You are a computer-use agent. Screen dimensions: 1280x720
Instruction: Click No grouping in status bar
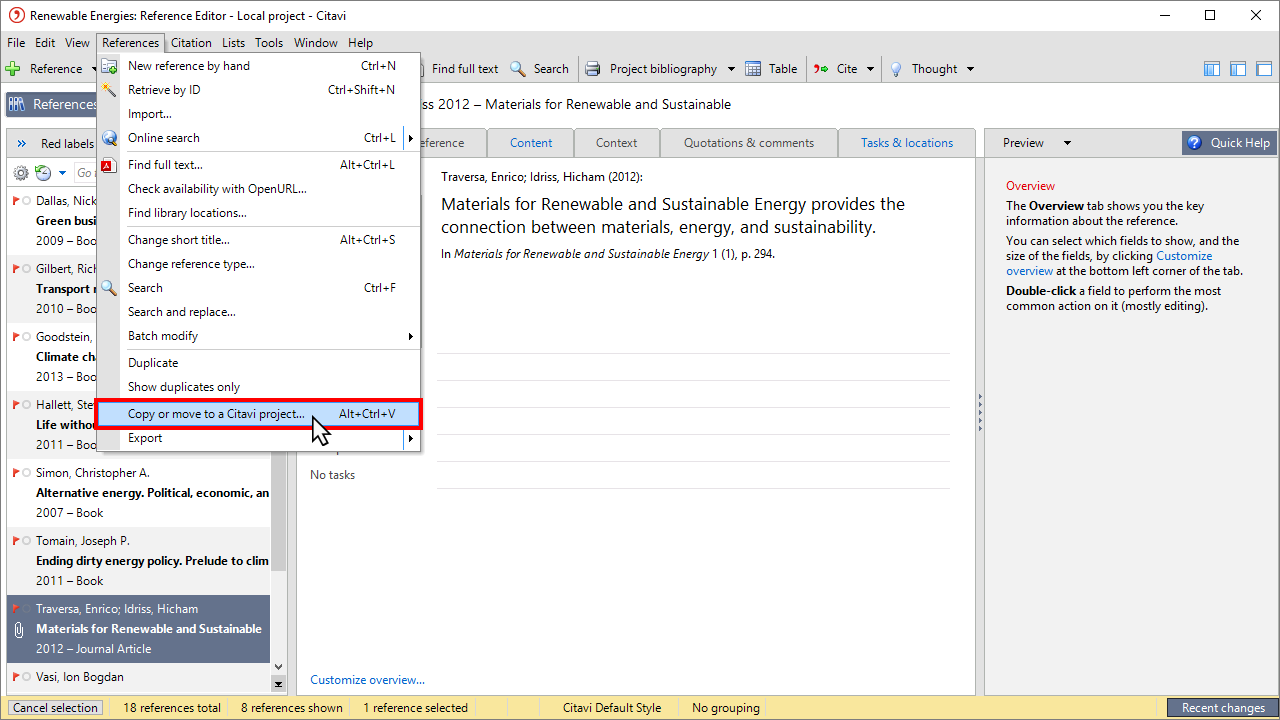(x=726, y=708)
